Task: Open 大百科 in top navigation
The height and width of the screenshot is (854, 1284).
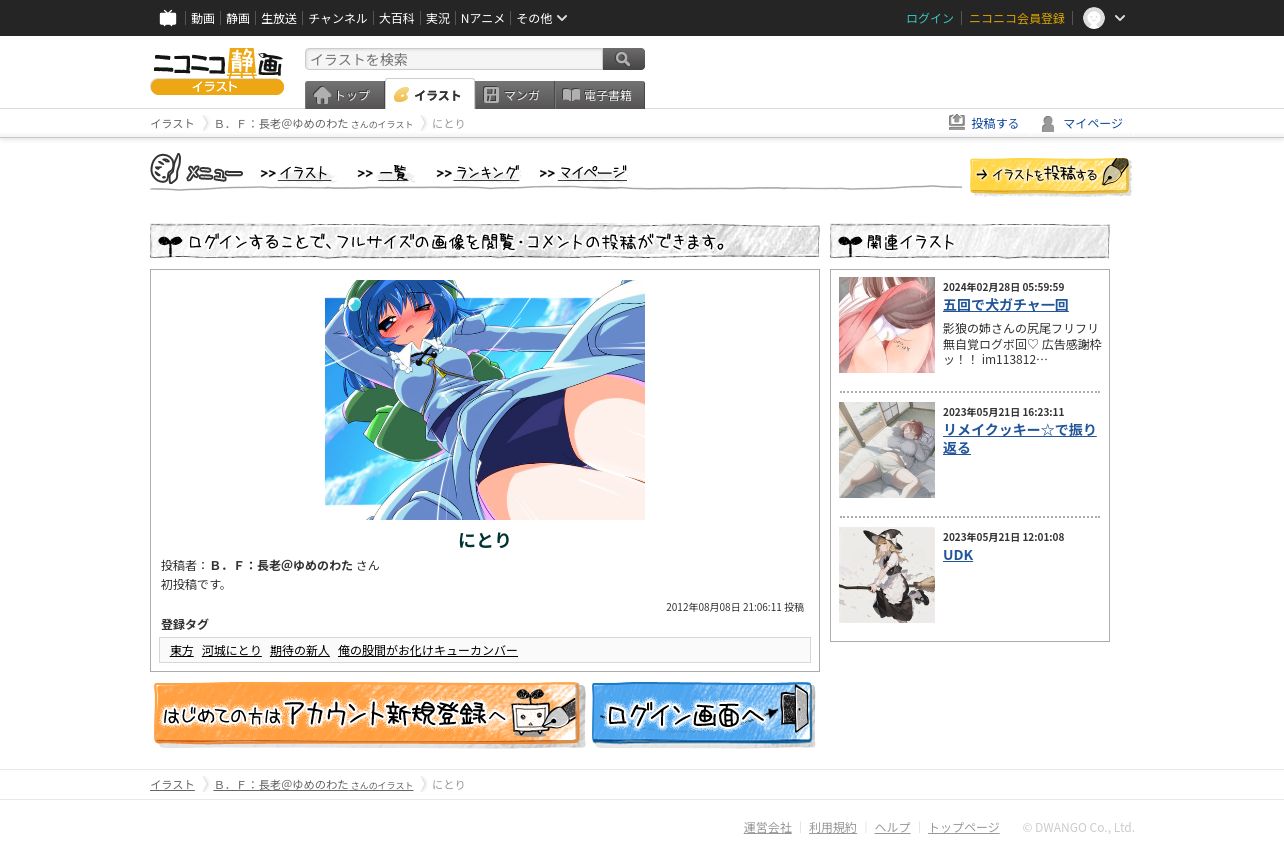Action: [397, 18]
